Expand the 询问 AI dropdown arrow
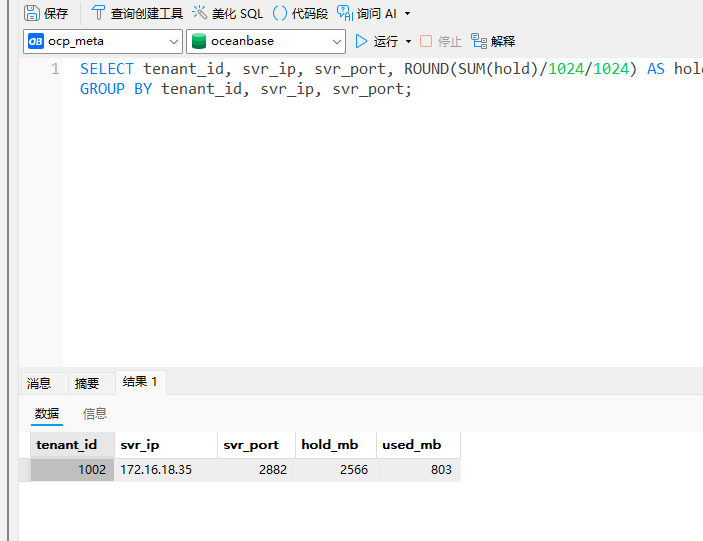 click(407, 14)
